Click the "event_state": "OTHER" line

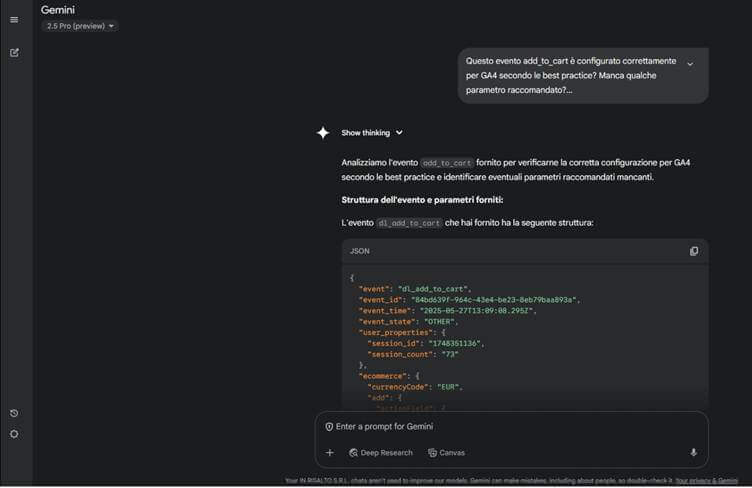click(408, 322)
